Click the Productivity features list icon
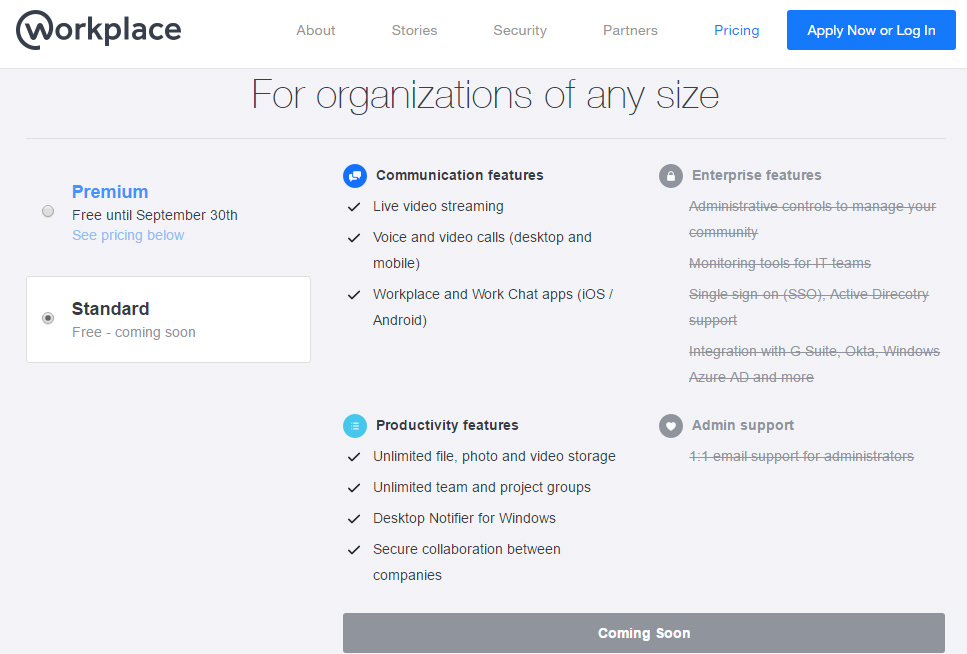The image size is (967, 654). (x=355, y=425)
